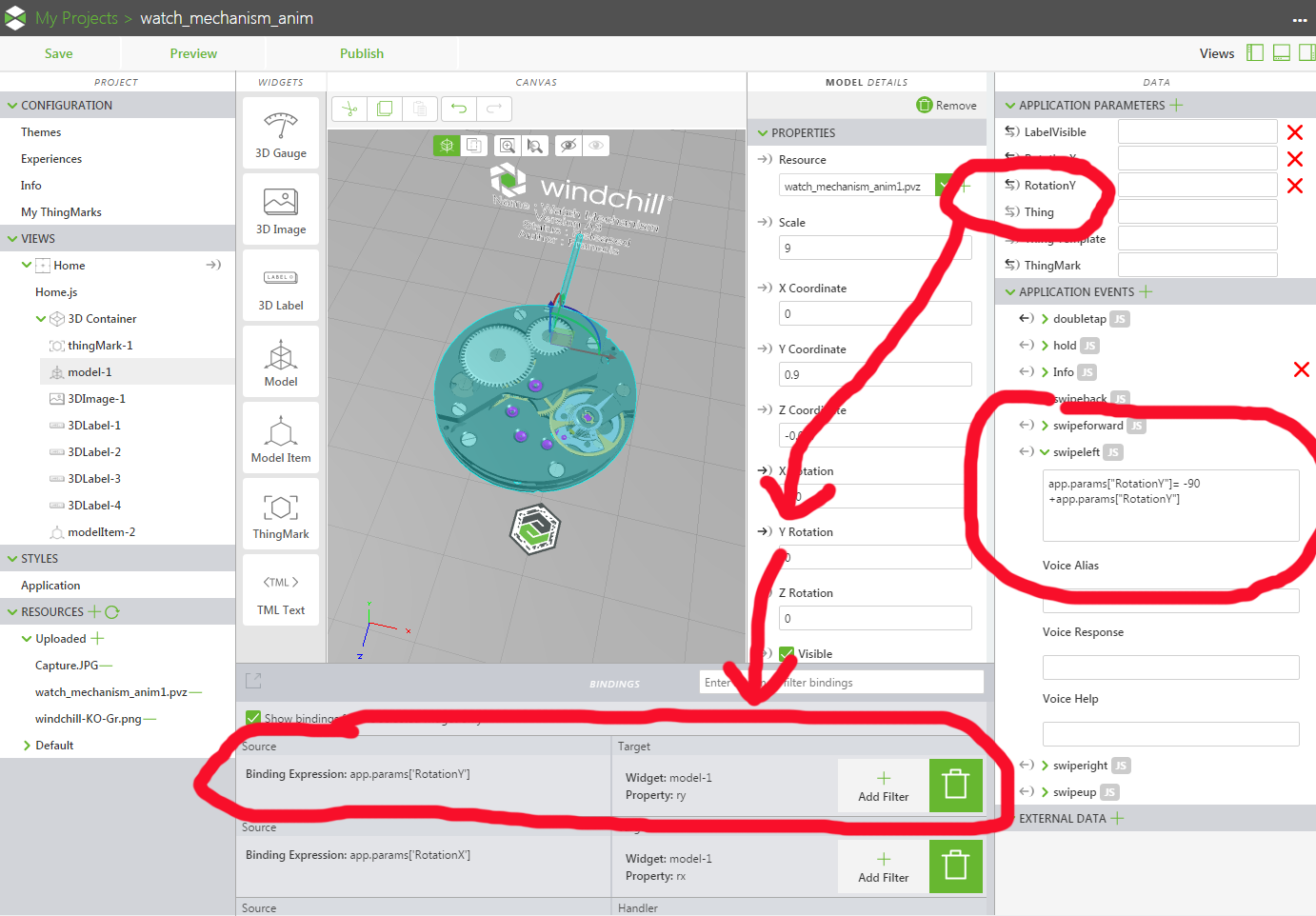The width and height of the screenshot is (1316, 916).
Task: Open the top-right ellipsis menu
Action: [x=1300, y=20]
